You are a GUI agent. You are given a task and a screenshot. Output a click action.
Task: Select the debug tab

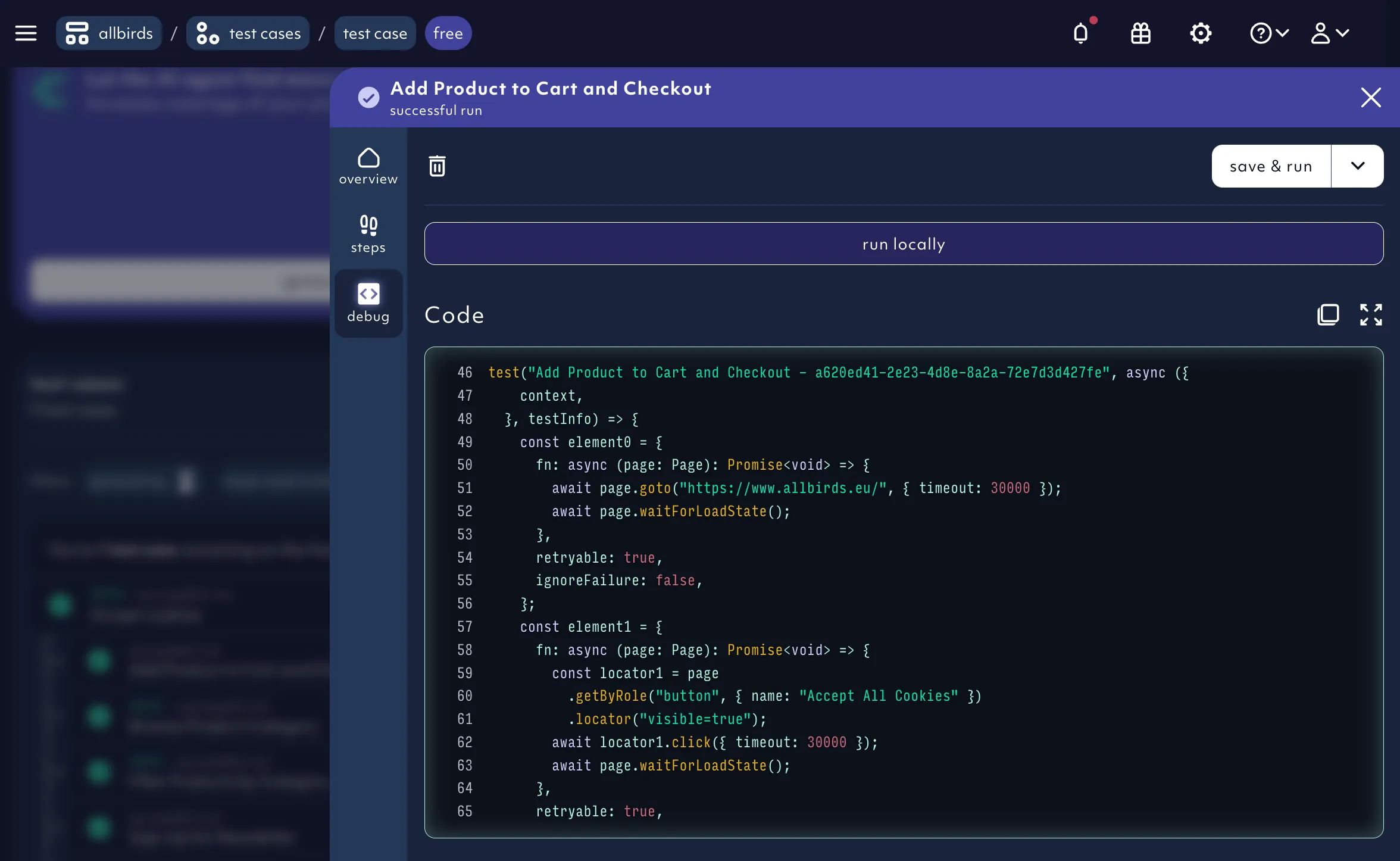(368, 303)
